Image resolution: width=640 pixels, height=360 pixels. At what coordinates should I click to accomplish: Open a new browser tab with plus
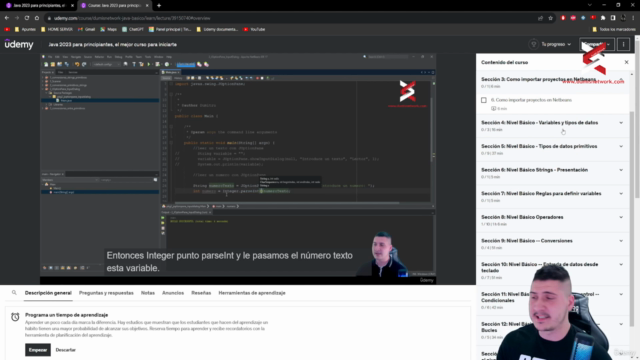pos(159,5)
